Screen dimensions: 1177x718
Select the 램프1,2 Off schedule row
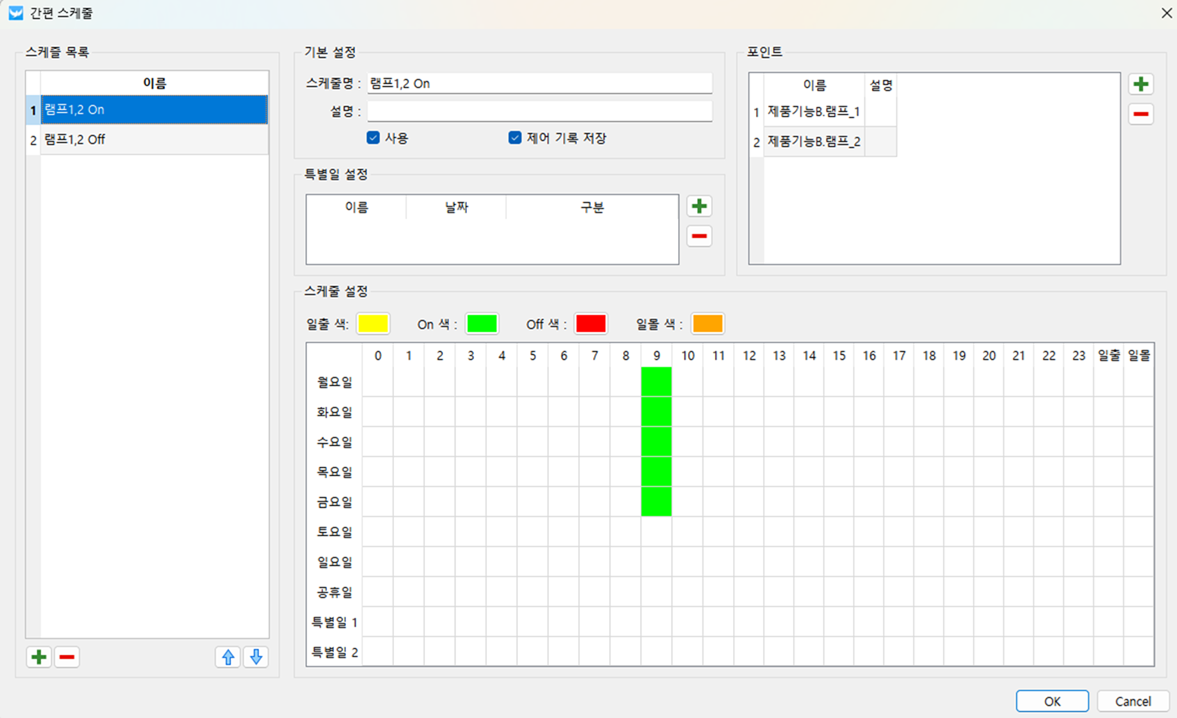click(153, 140)
